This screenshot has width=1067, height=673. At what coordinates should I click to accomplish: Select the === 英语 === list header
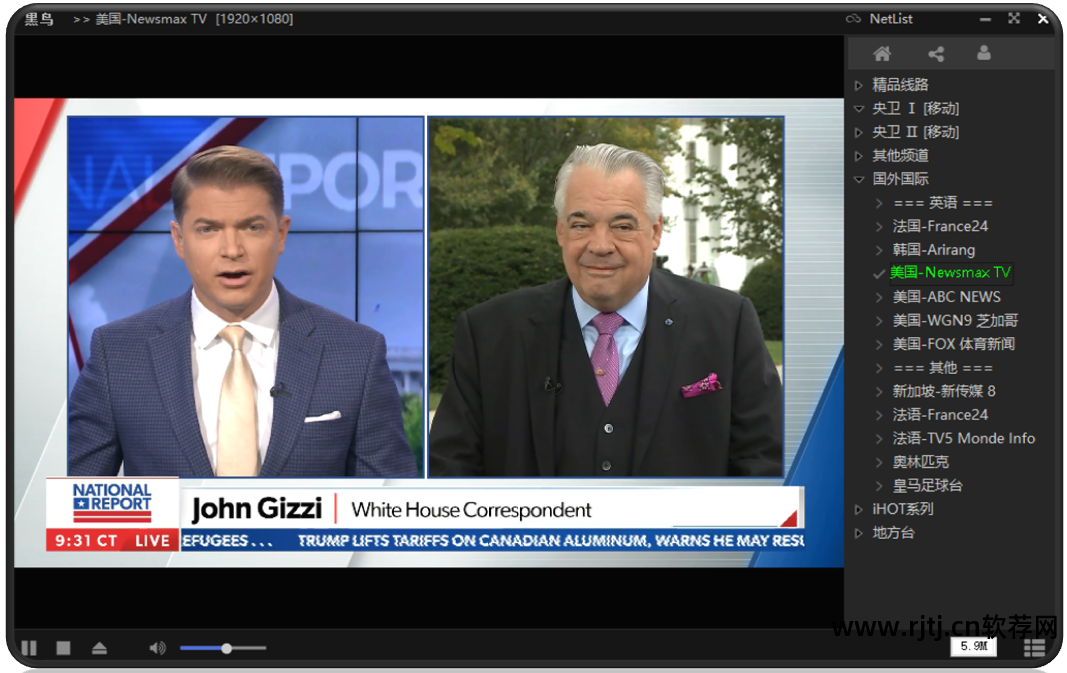(x=942, y=203)
